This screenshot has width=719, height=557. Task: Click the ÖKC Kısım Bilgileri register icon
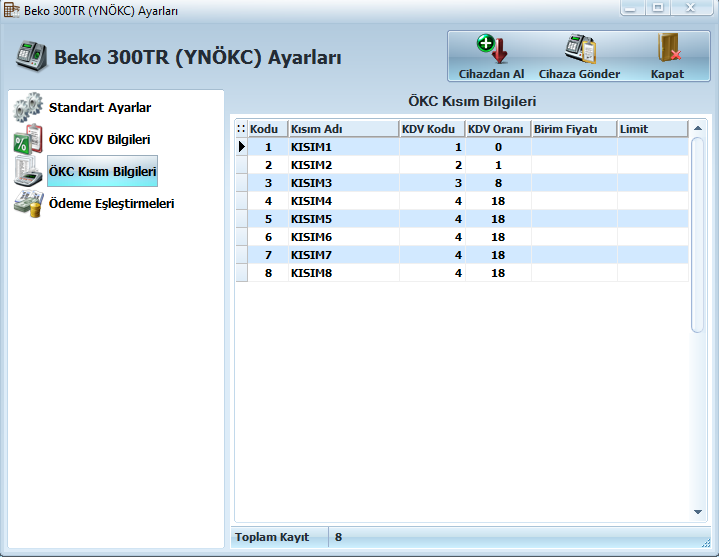tap(28, 171)
